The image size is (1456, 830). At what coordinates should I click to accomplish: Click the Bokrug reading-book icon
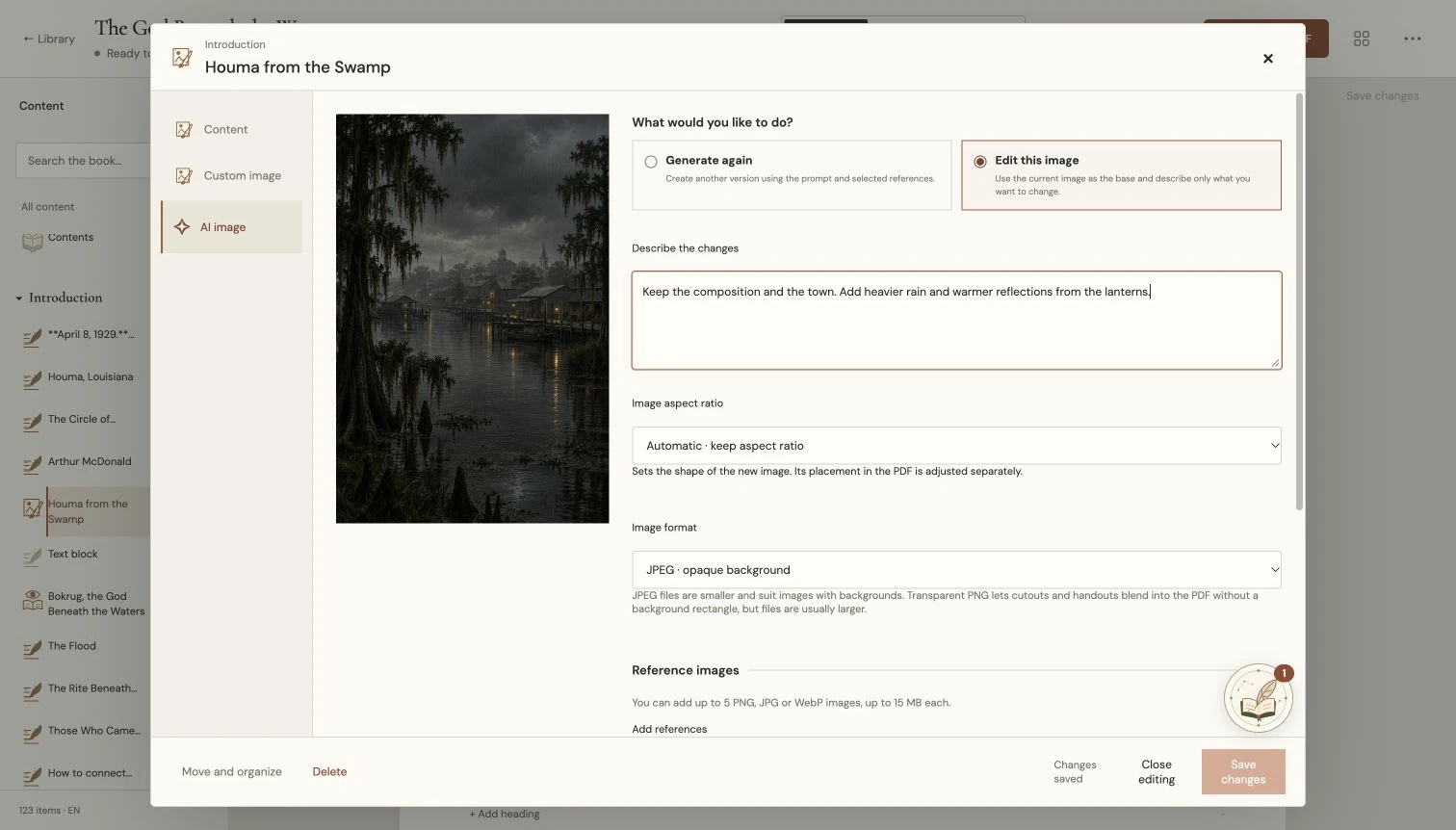[x=33, y=602]
